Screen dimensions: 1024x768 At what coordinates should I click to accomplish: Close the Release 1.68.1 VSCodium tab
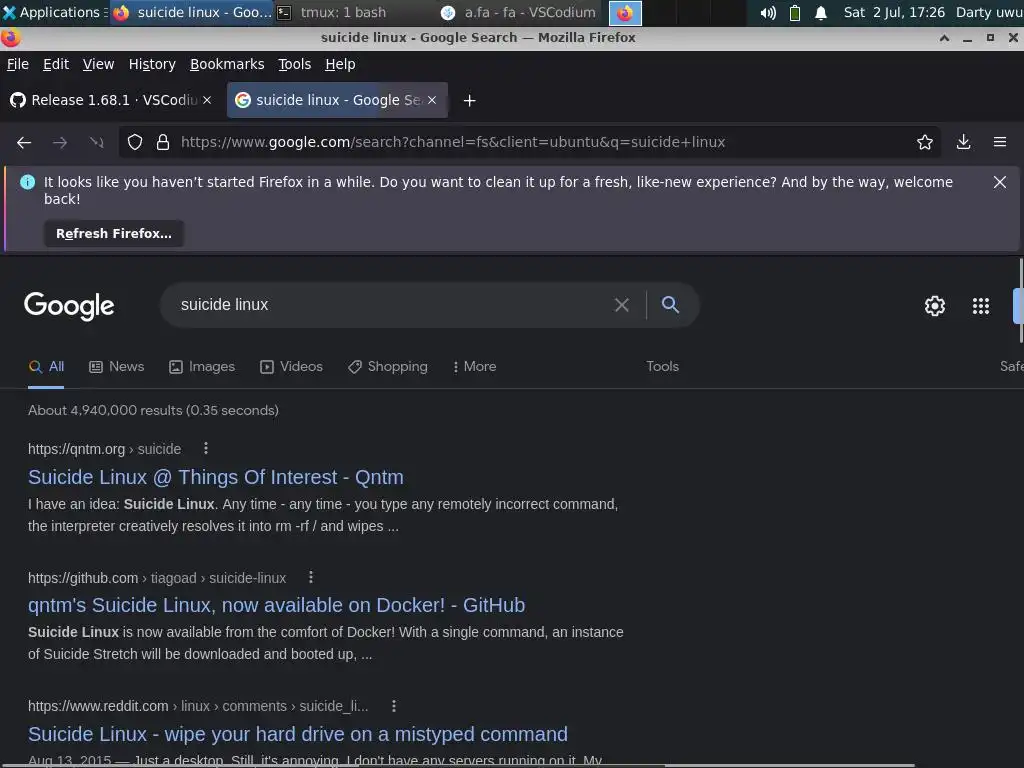207,100
